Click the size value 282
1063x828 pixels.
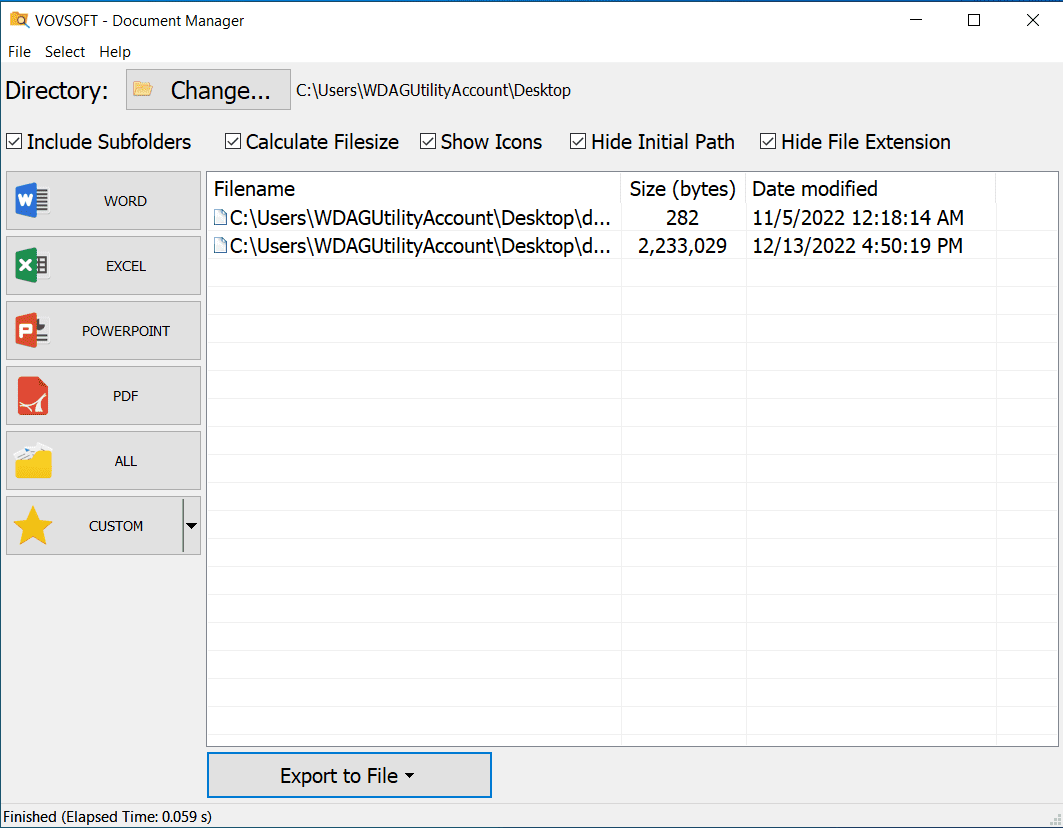pyautogui.click(x=682, y=218)
